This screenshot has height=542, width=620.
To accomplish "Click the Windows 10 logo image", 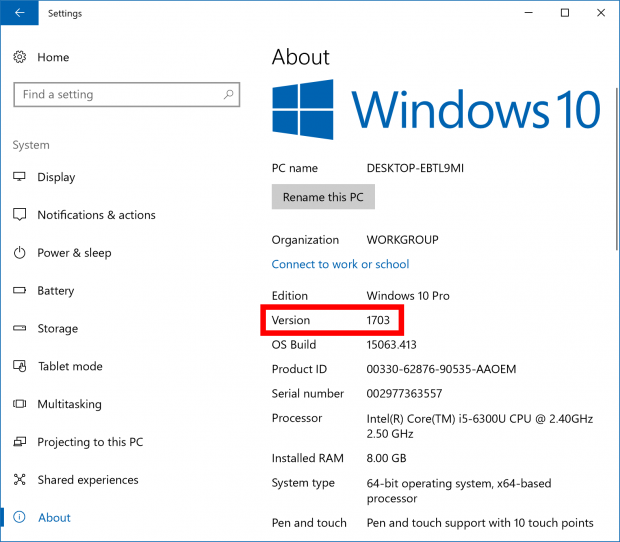I will pos(436,109).
